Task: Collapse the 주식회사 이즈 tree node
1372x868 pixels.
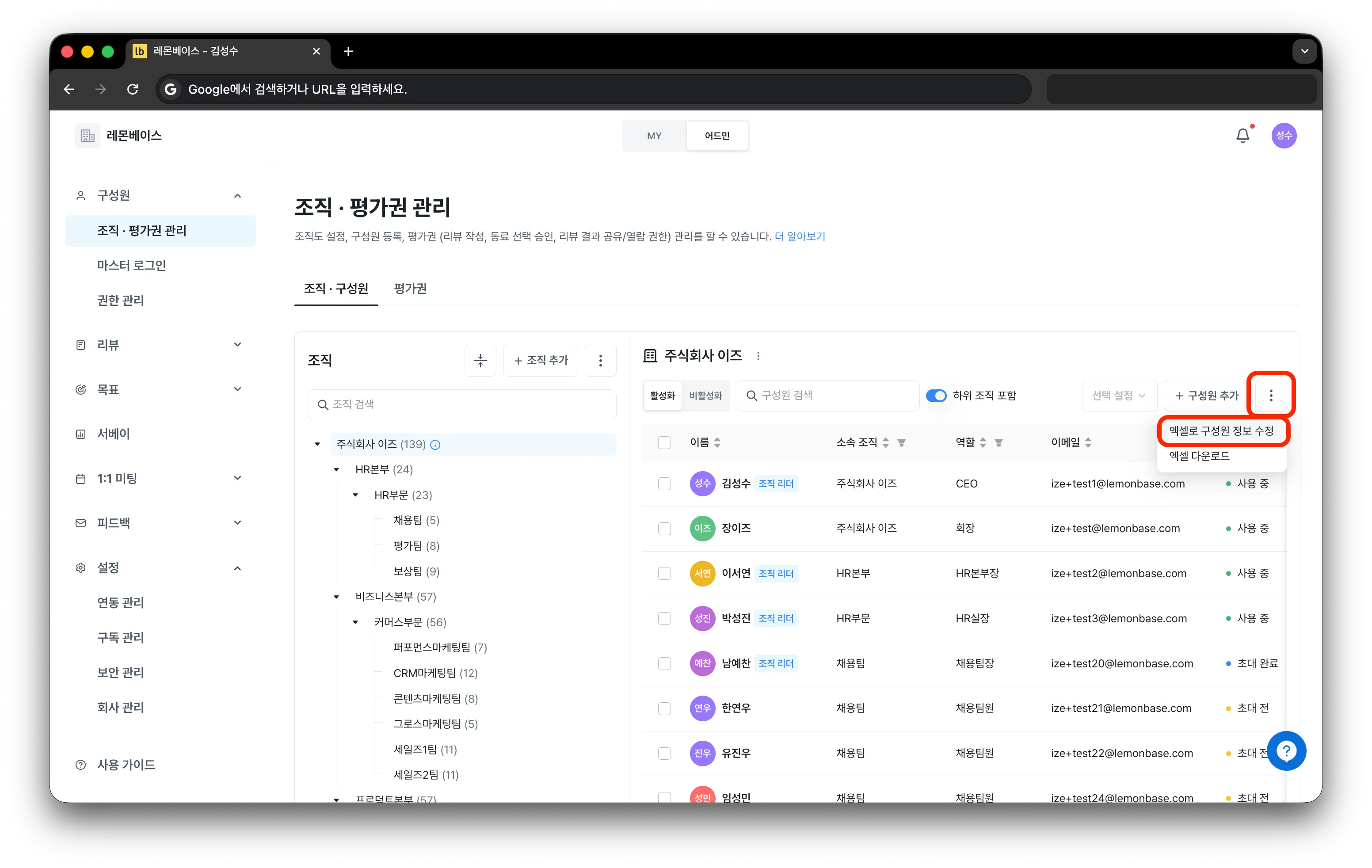Action: tap(317, 444)
